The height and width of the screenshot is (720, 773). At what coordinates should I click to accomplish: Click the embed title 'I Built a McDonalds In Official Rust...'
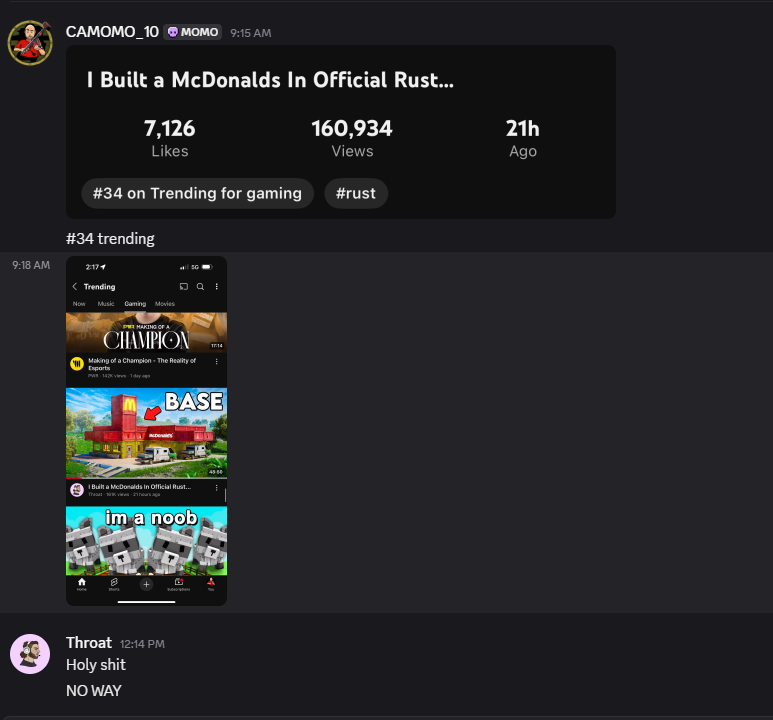[x=270, y=80]
